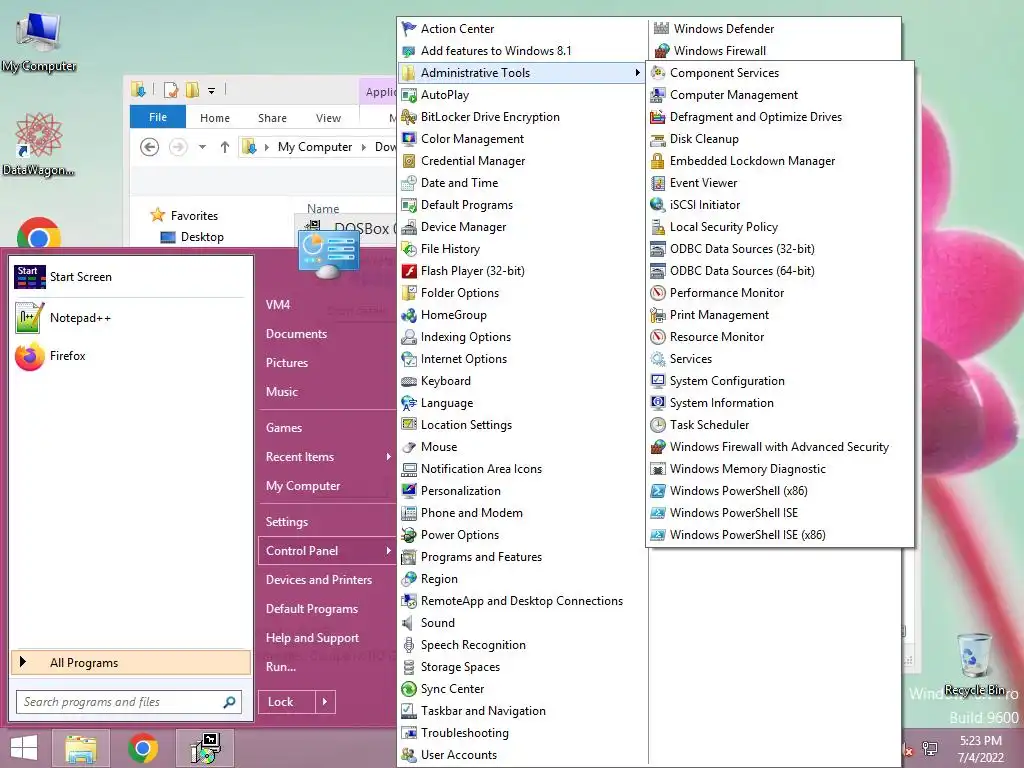Open the Lock options arrow button
1024x768 pixels.
(x=325, y=702)
